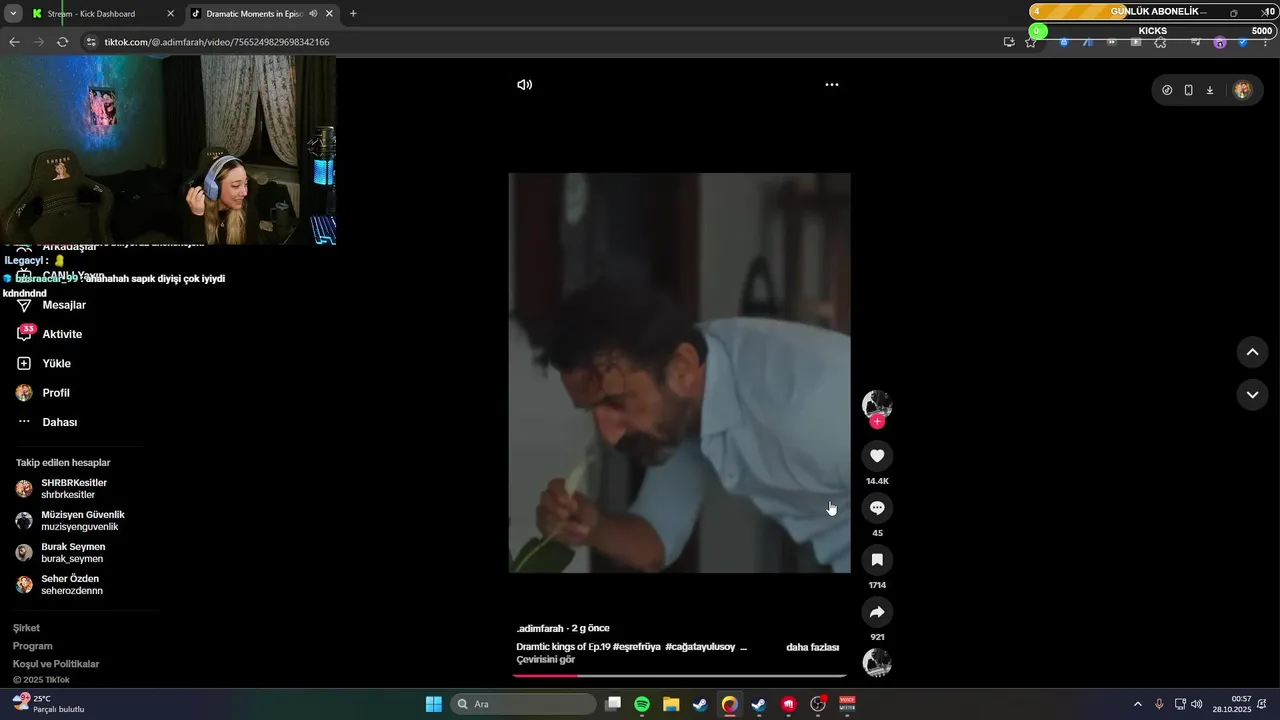Image resolution: width=1280 pixels, height=720 pixels.
Task: Open the Seher Özden account
Action: (x=58, y=584)
